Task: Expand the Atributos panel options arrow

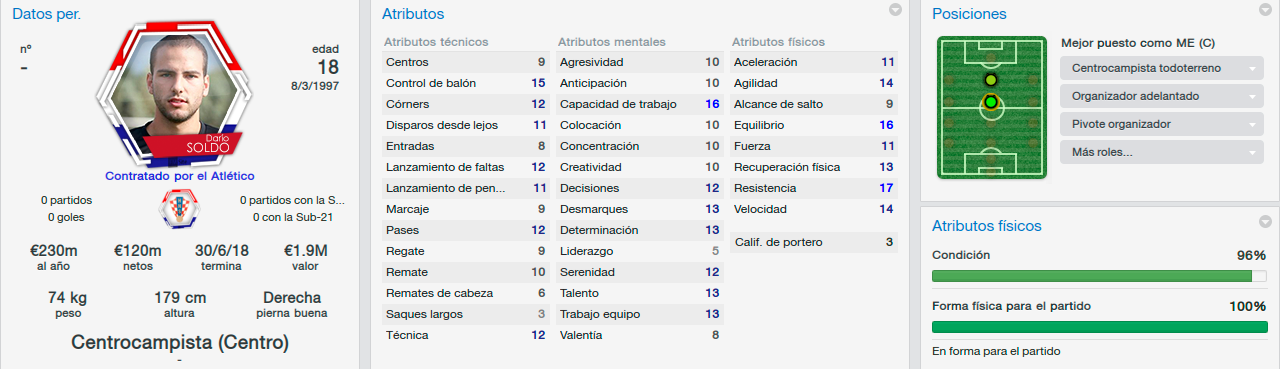Action: pyautogui.click(x=895, y=11)
